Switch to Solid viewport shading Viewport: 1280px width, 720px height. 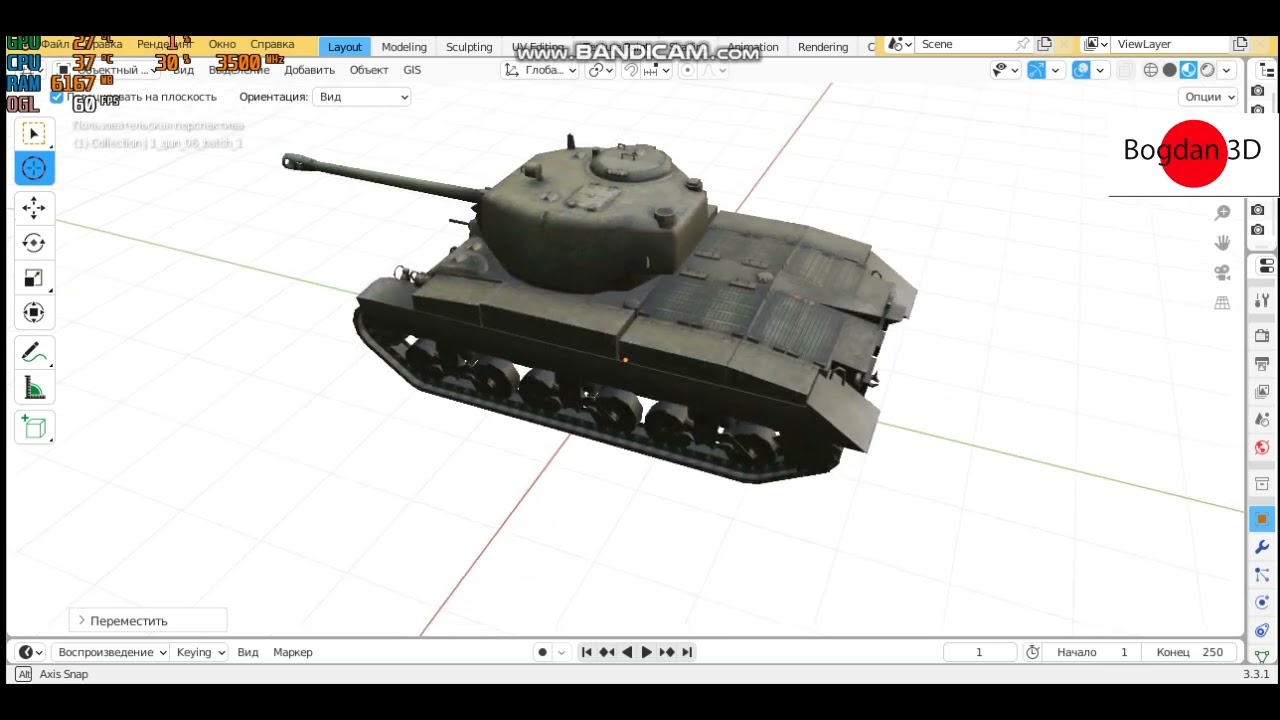pos(1169,70)
